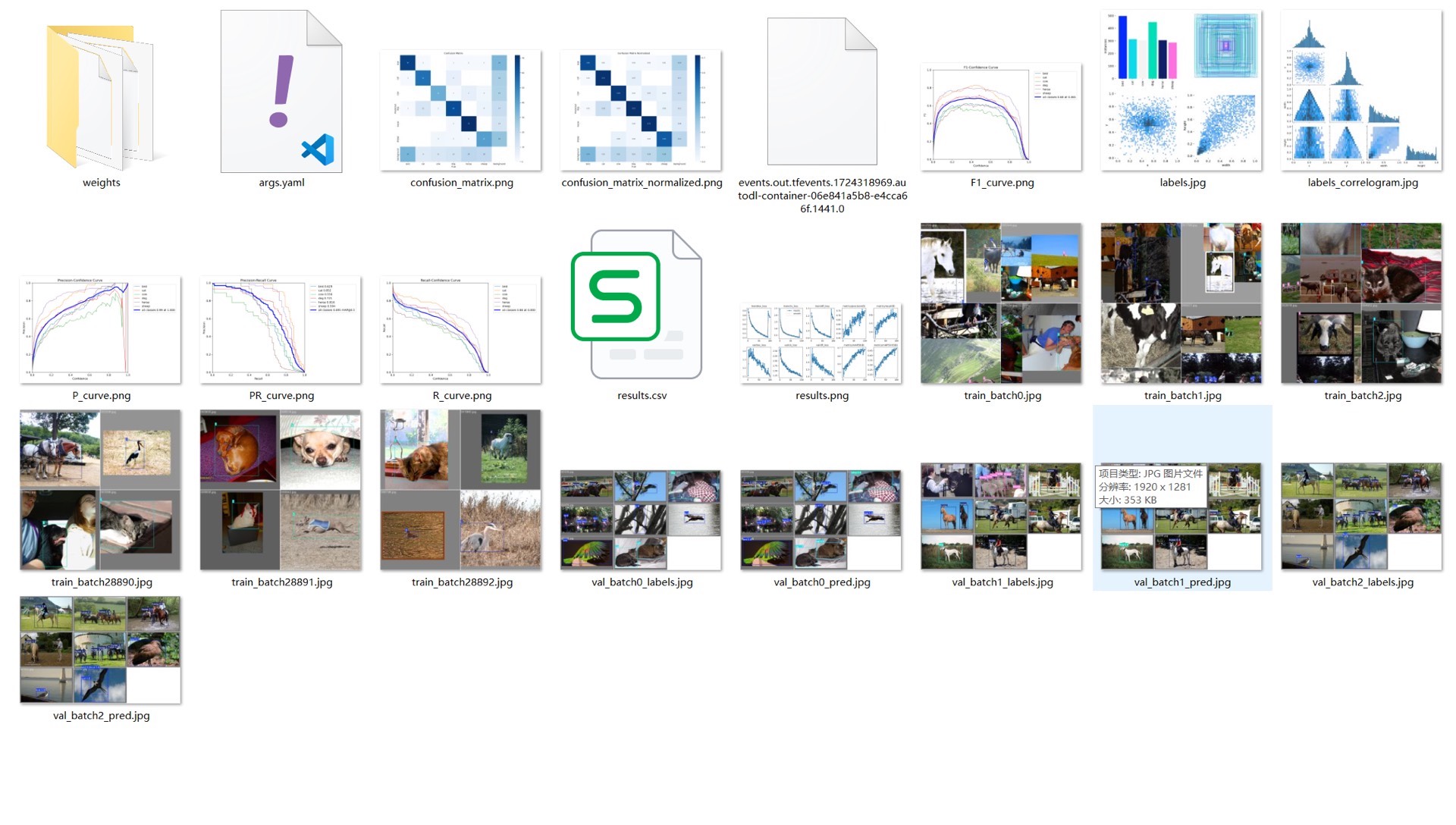Image resolution: width=1456 pixels, height=825 pixels.
Task: Select the F1_curve.png thumbnail
Action: tap(1002, 117)
